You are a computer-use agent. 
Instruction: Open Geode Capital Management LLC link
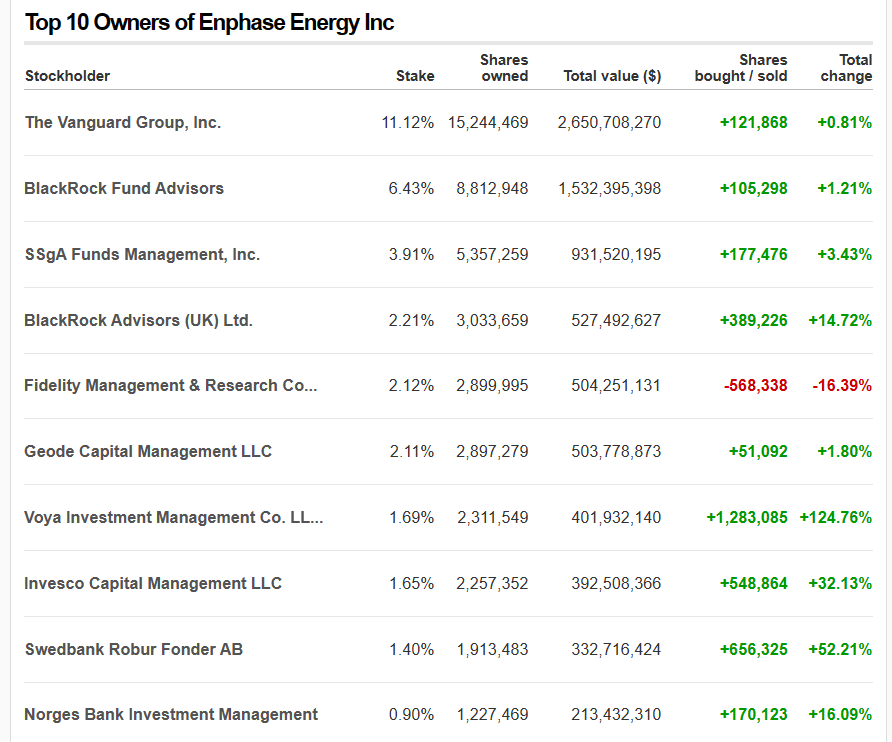(148, 451)
